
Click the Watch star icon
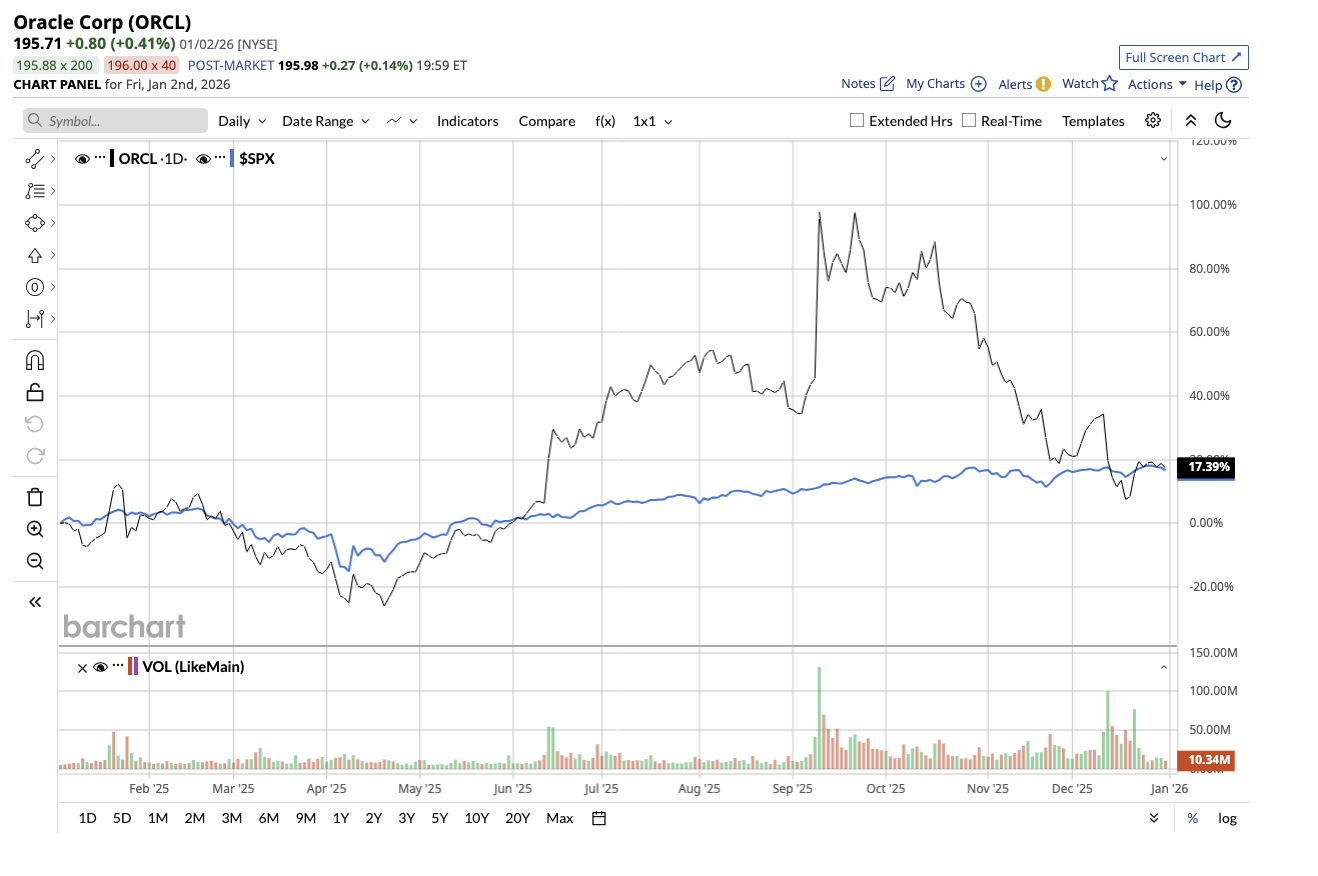[x=1109, y=84]
